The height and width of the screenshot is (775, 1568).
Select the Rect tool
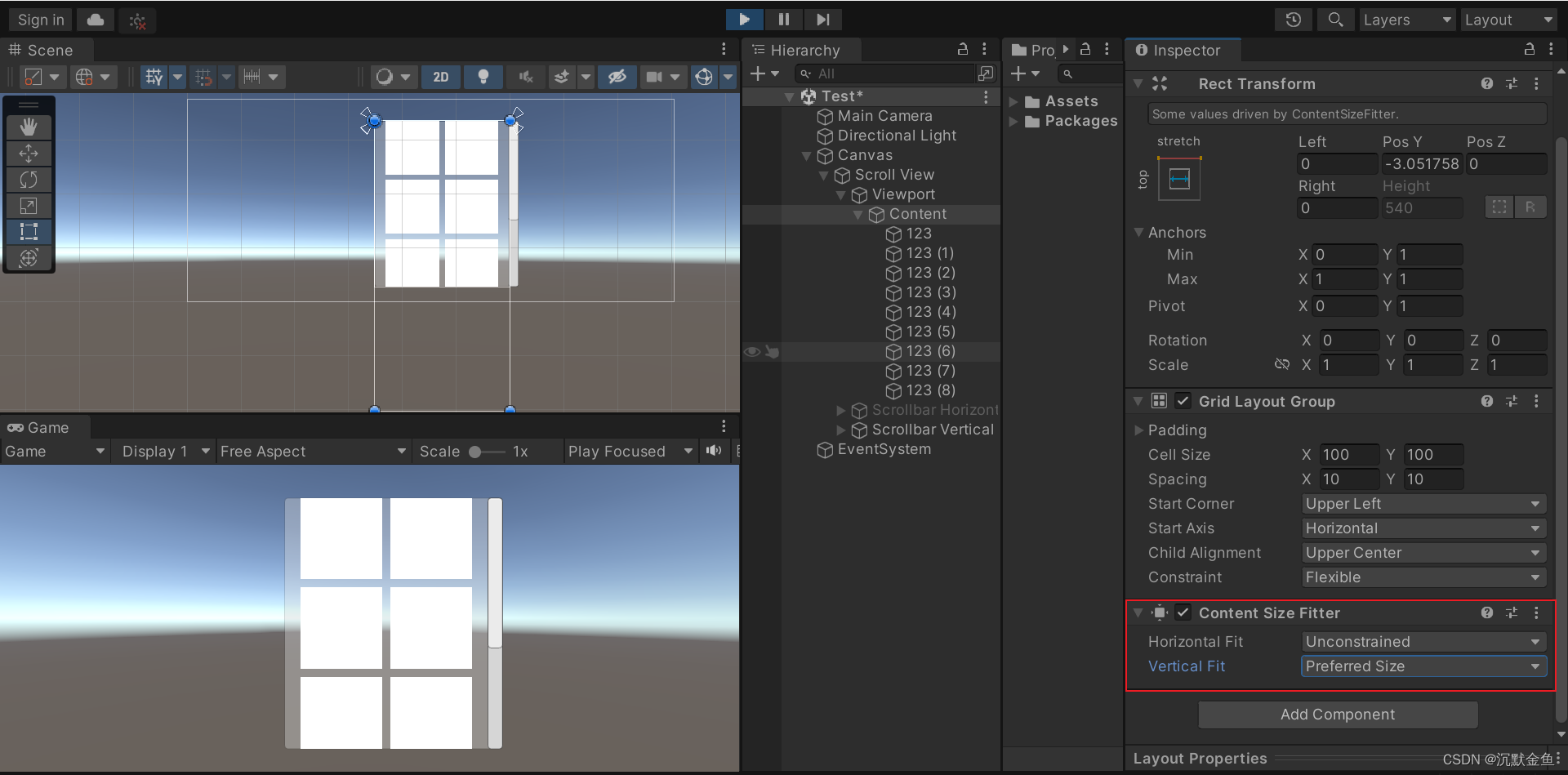[29, 231]
